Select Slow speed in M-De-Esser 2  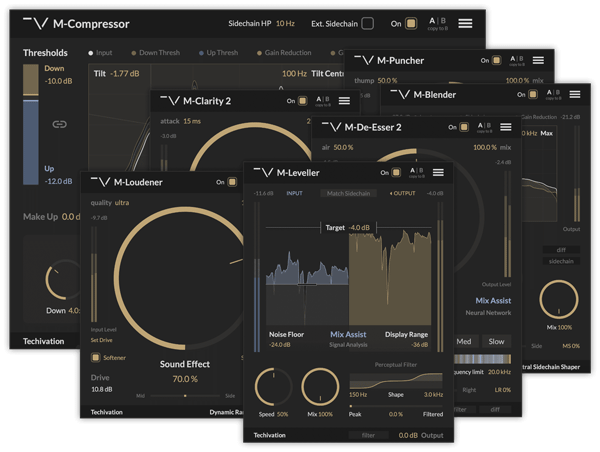pos(496,341)
